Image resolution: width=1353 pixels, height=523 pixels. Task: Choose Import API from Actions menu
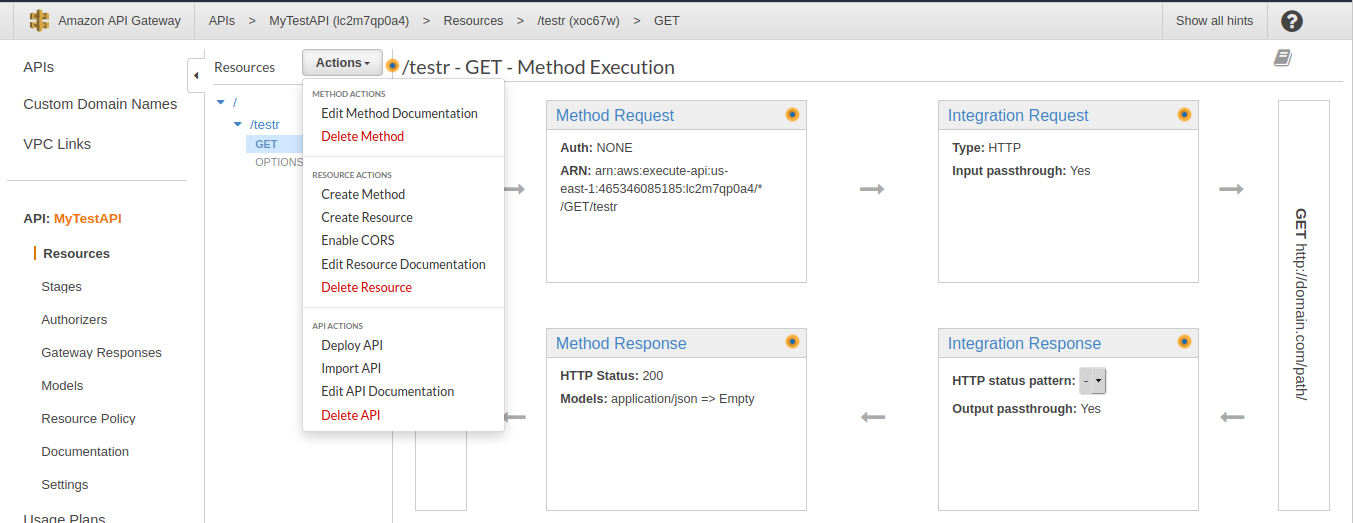[x=351, y=368]
